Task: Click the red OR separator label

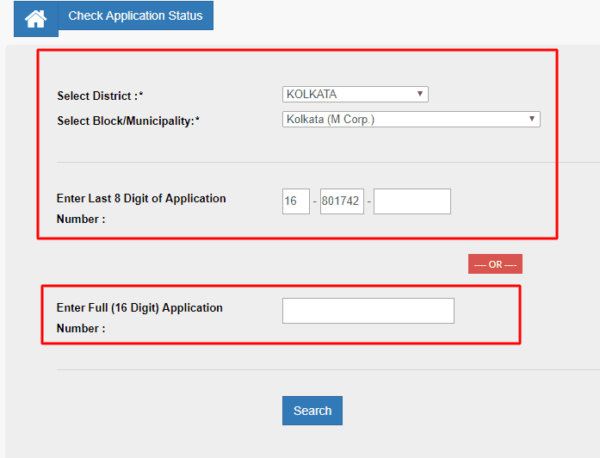Action: click(x=495, y=264)
